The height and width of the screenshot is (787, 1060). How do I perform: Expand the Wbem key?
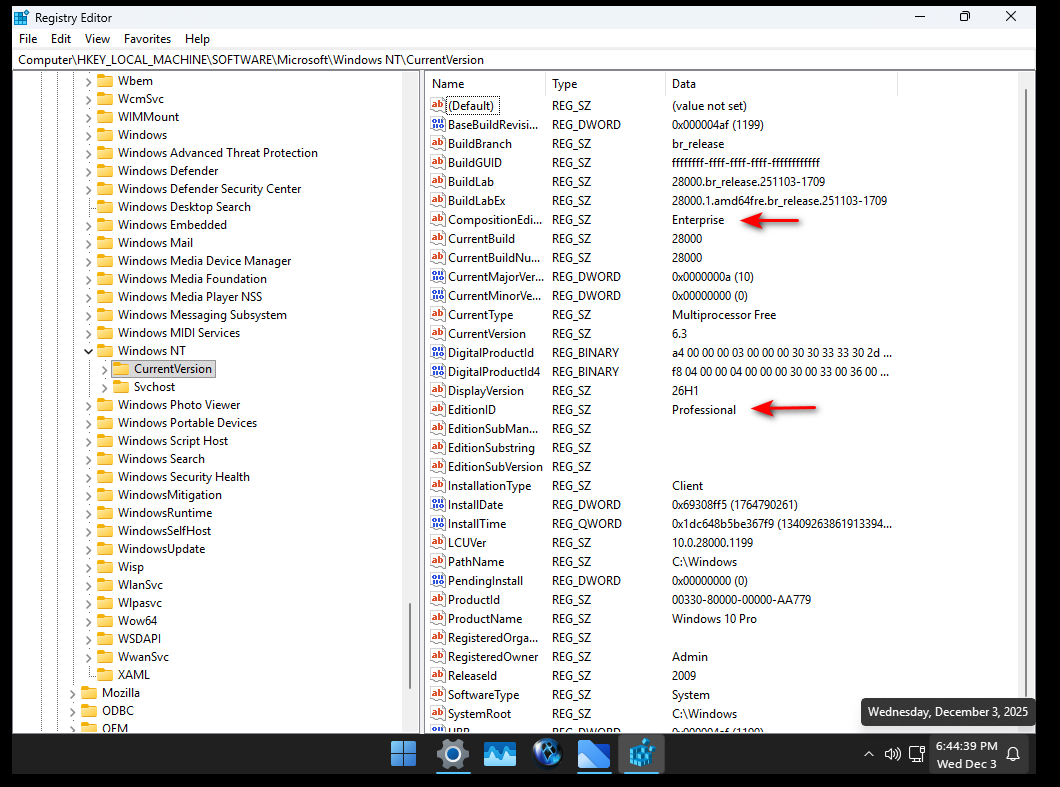[x=89, y=82]
